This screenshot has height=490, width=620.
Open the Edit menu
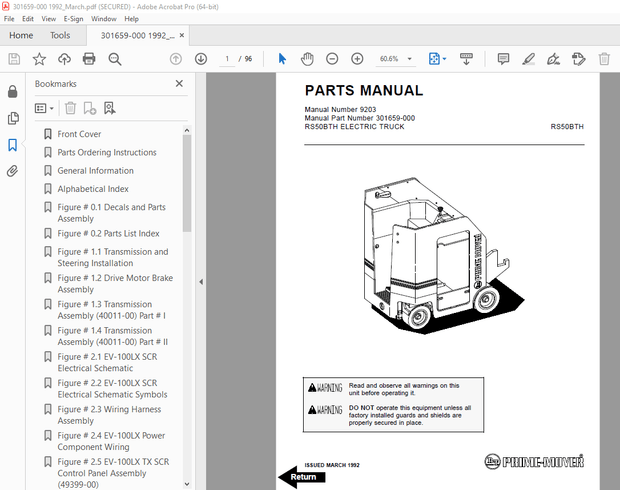point(28,19)
